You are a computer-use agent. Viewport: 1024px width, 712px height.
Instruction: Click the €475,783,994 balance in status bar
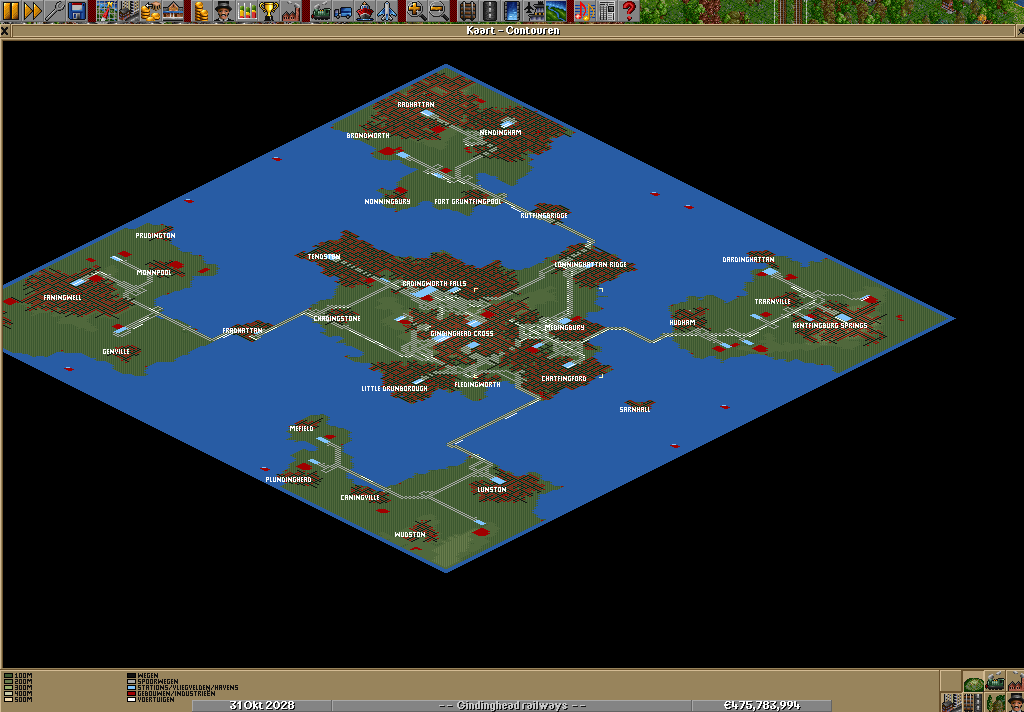762,705
